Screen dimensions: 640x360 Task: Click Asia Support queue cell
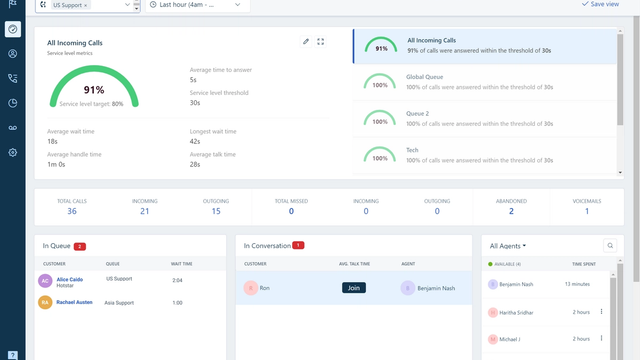119,303
